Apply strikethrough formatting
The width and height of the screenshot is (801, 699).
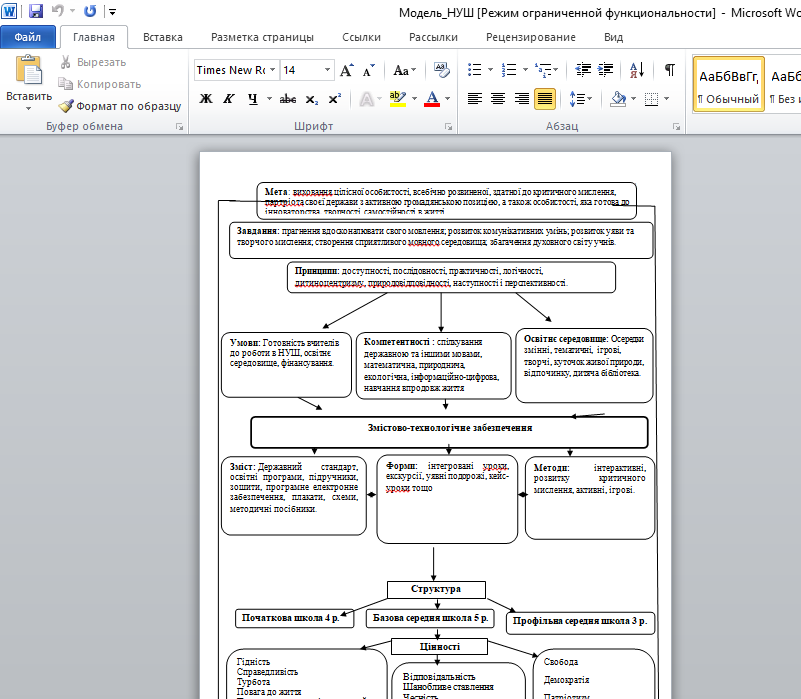pyautogui.click(x=288, y=99)
